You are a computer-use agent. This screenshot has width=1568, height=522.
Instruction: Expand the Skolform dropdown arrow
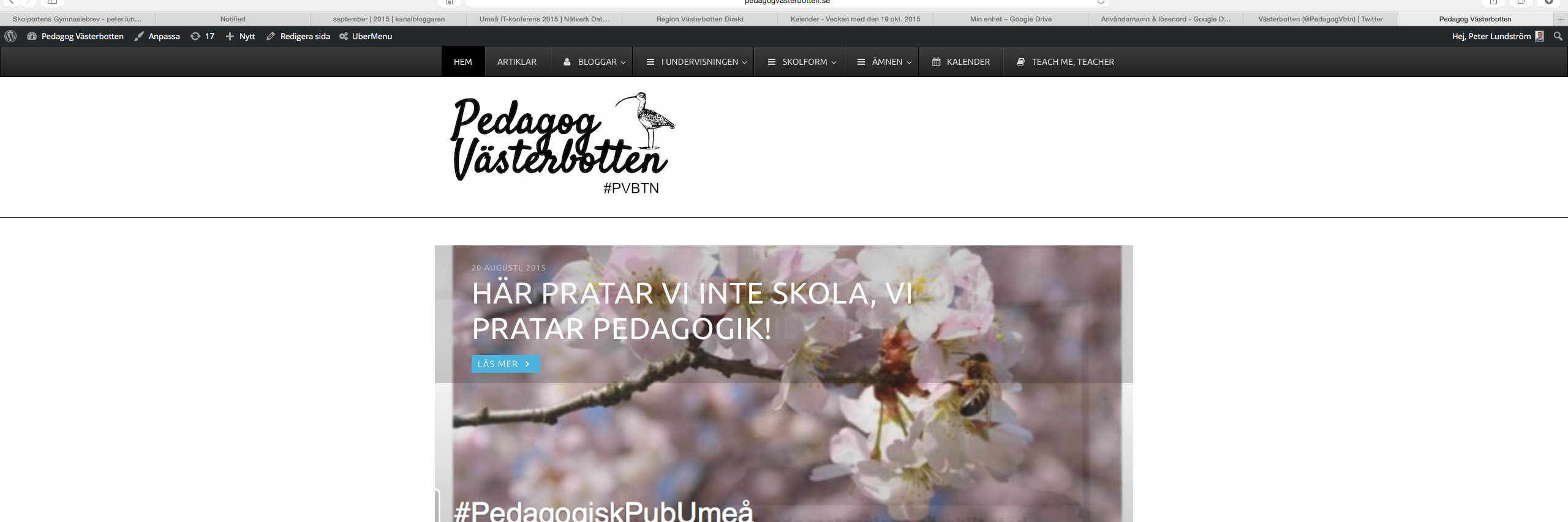pyautogui.click(x=834, y=62)
